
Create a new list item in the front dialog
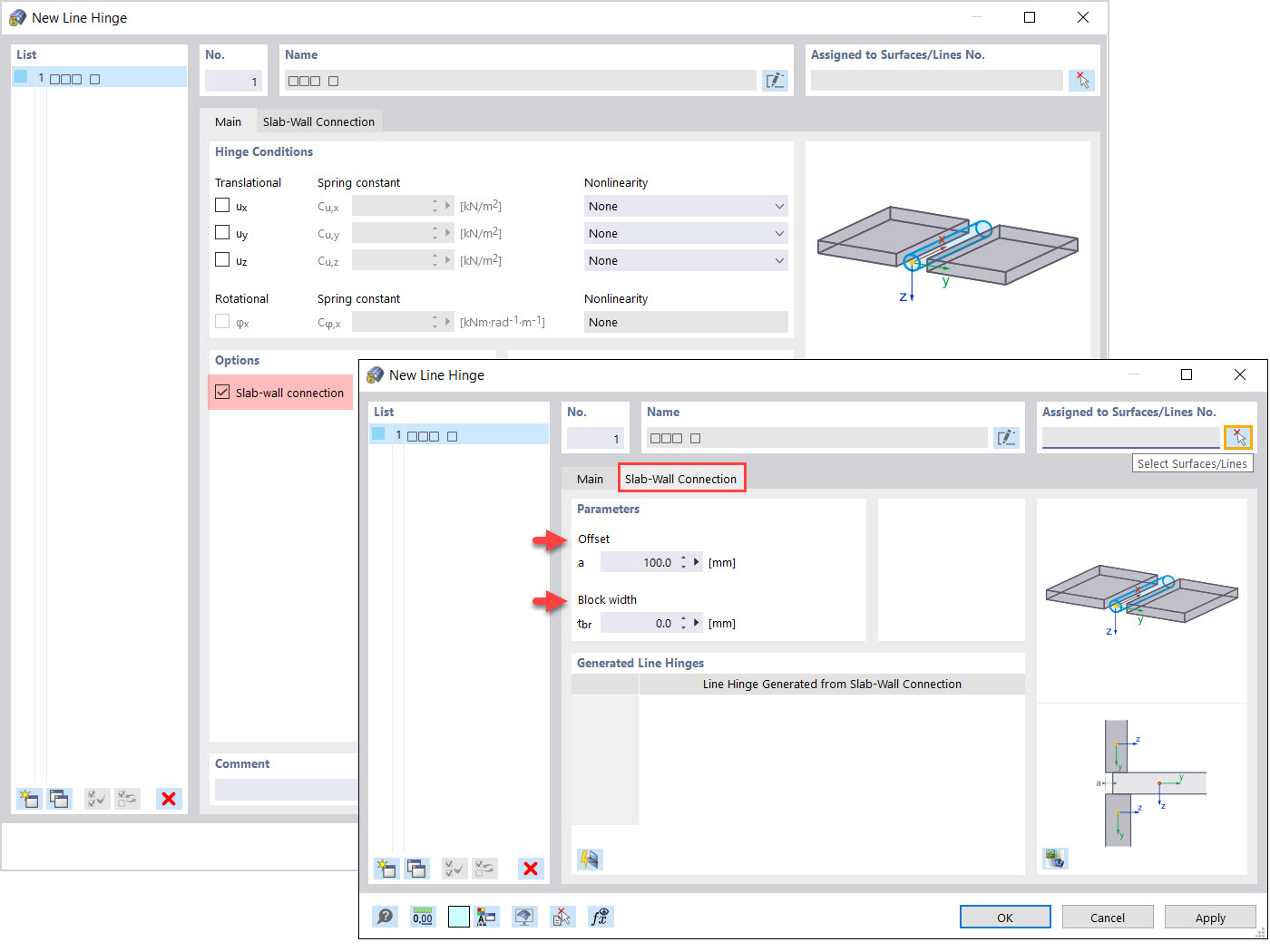[x=386, y=869]
